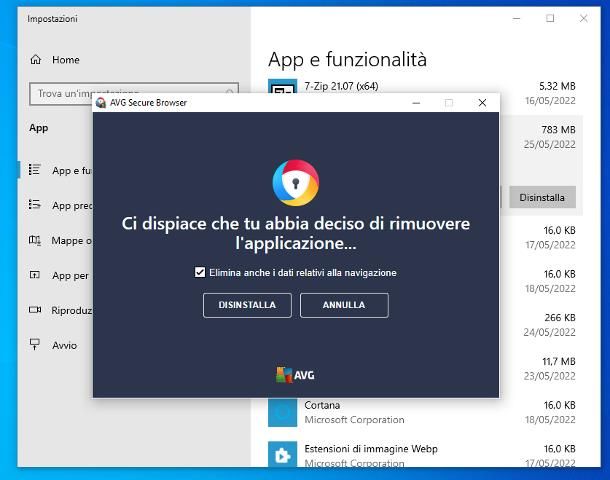The image size is (610, 480).
Task: Click the date 23/05/2022
Action: (x=549, y=376)
